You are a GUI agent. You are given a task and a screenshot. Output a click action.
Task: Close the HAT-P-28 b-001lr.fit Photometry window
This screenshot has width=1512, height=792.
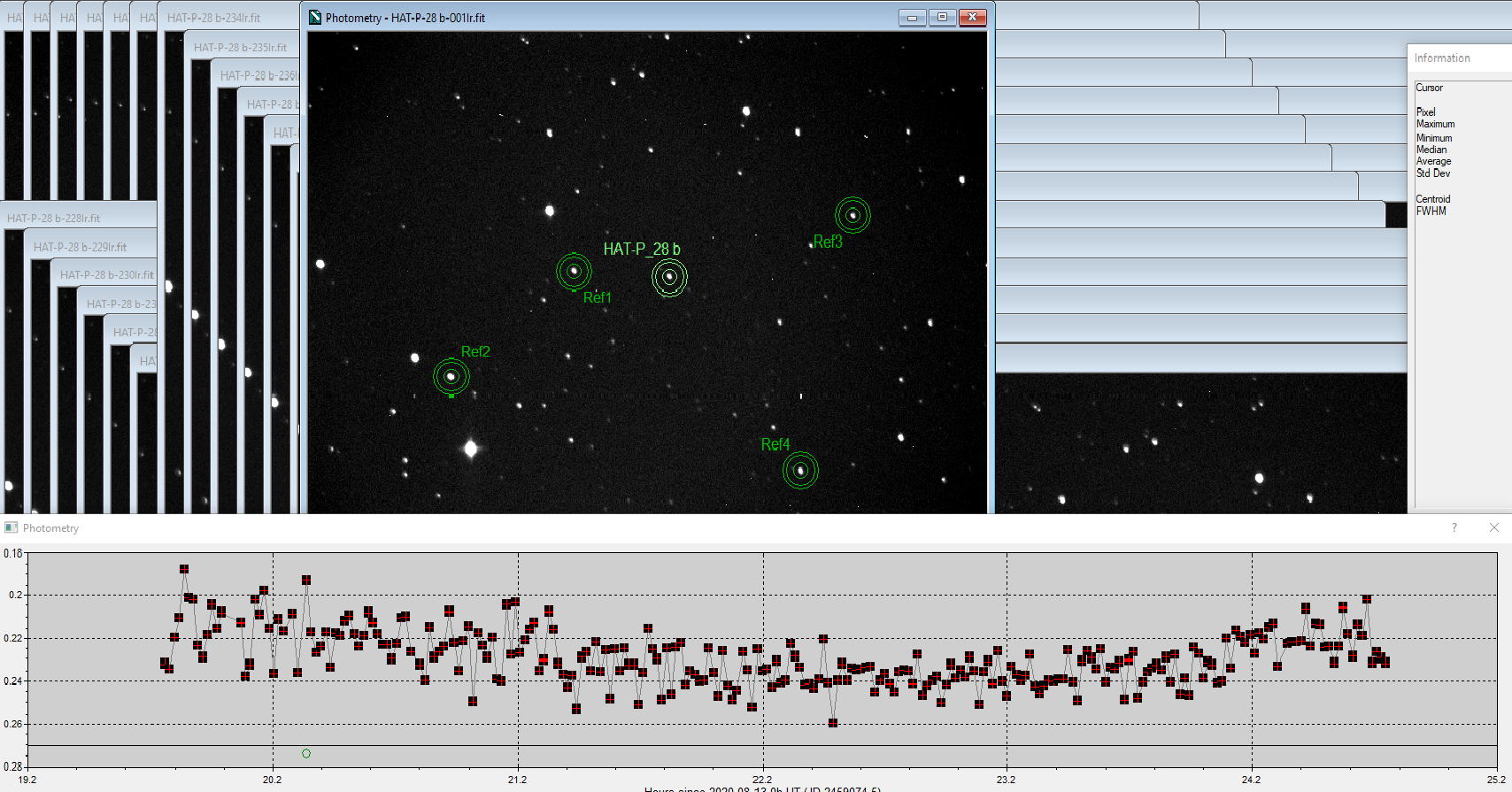pos(972,18)
